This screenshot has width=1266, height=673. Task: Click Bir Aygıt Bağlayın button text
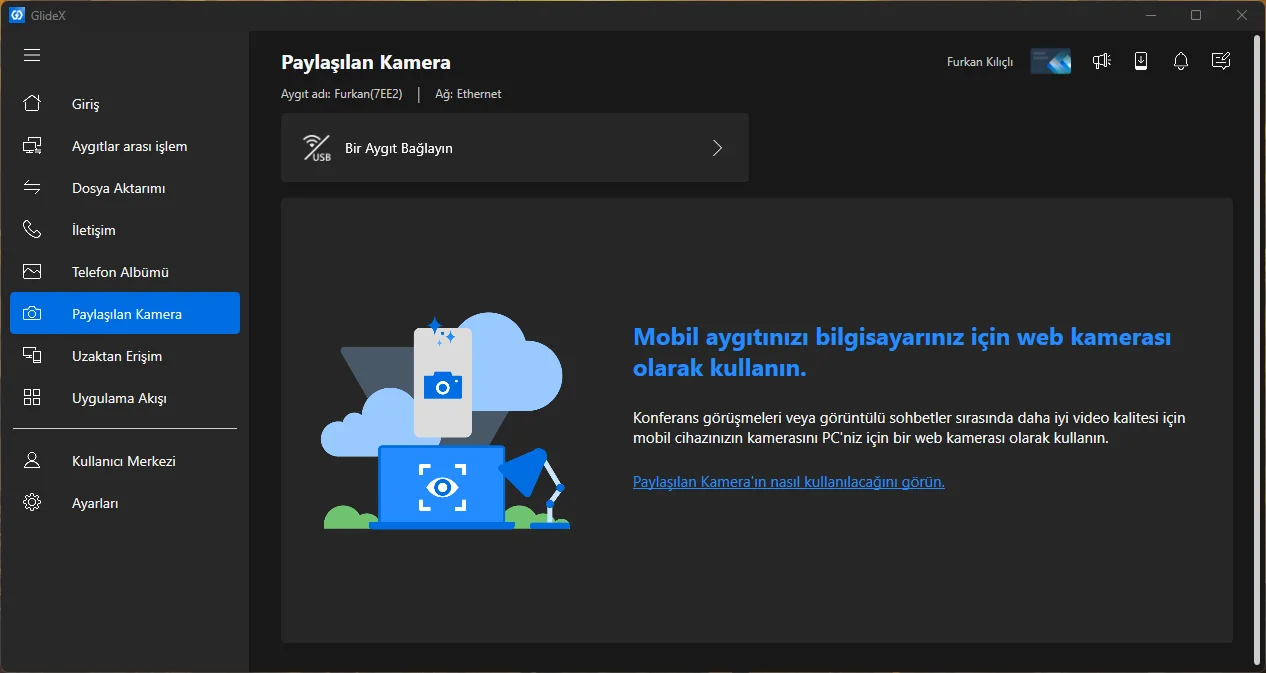399,148
